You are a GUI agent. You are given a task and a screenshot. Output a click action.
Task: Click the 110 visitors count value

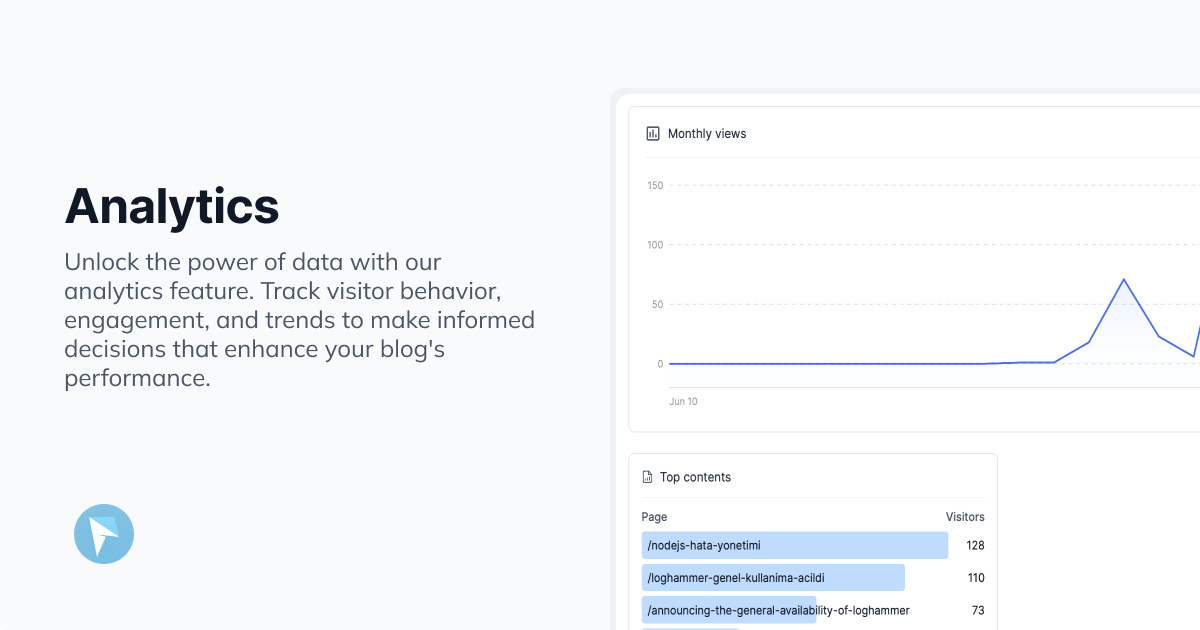(975, 578)
